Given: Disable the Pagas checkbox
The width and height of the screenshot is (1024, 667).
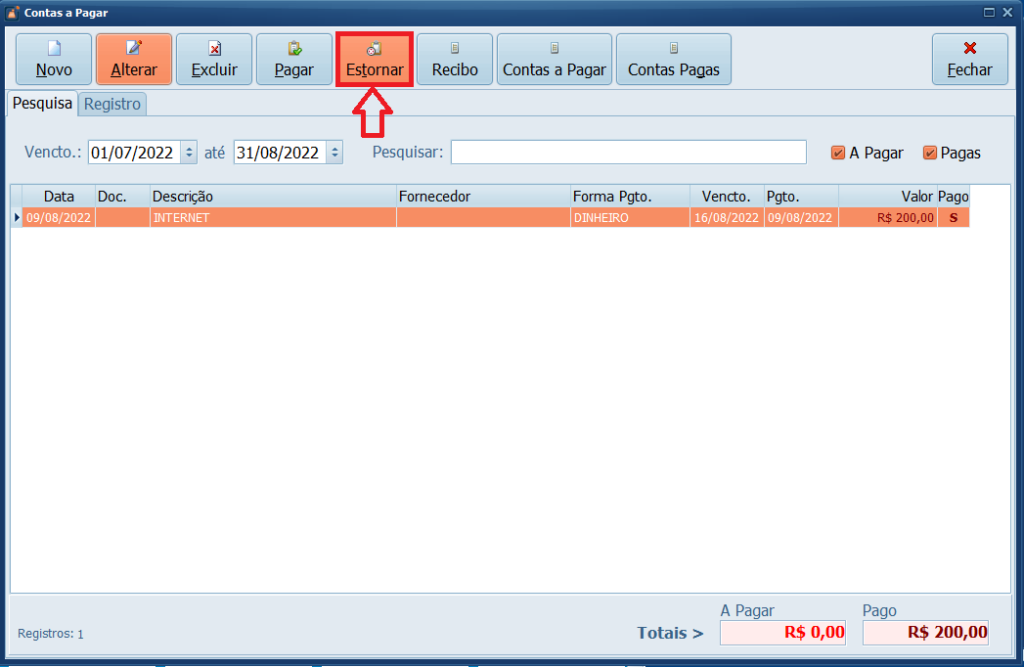Looking at the screenshot, I should (929, 152).
